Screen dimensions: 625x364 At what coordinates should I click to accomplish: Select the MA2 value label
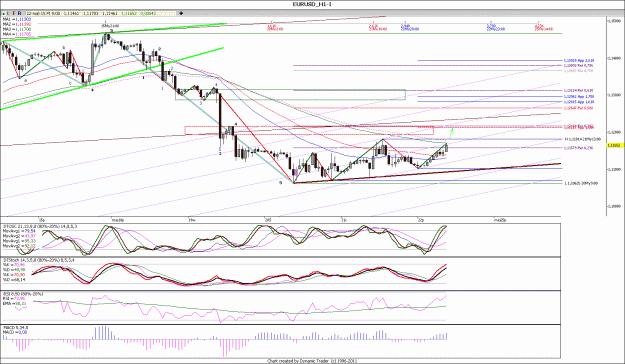tap(17, 24)
